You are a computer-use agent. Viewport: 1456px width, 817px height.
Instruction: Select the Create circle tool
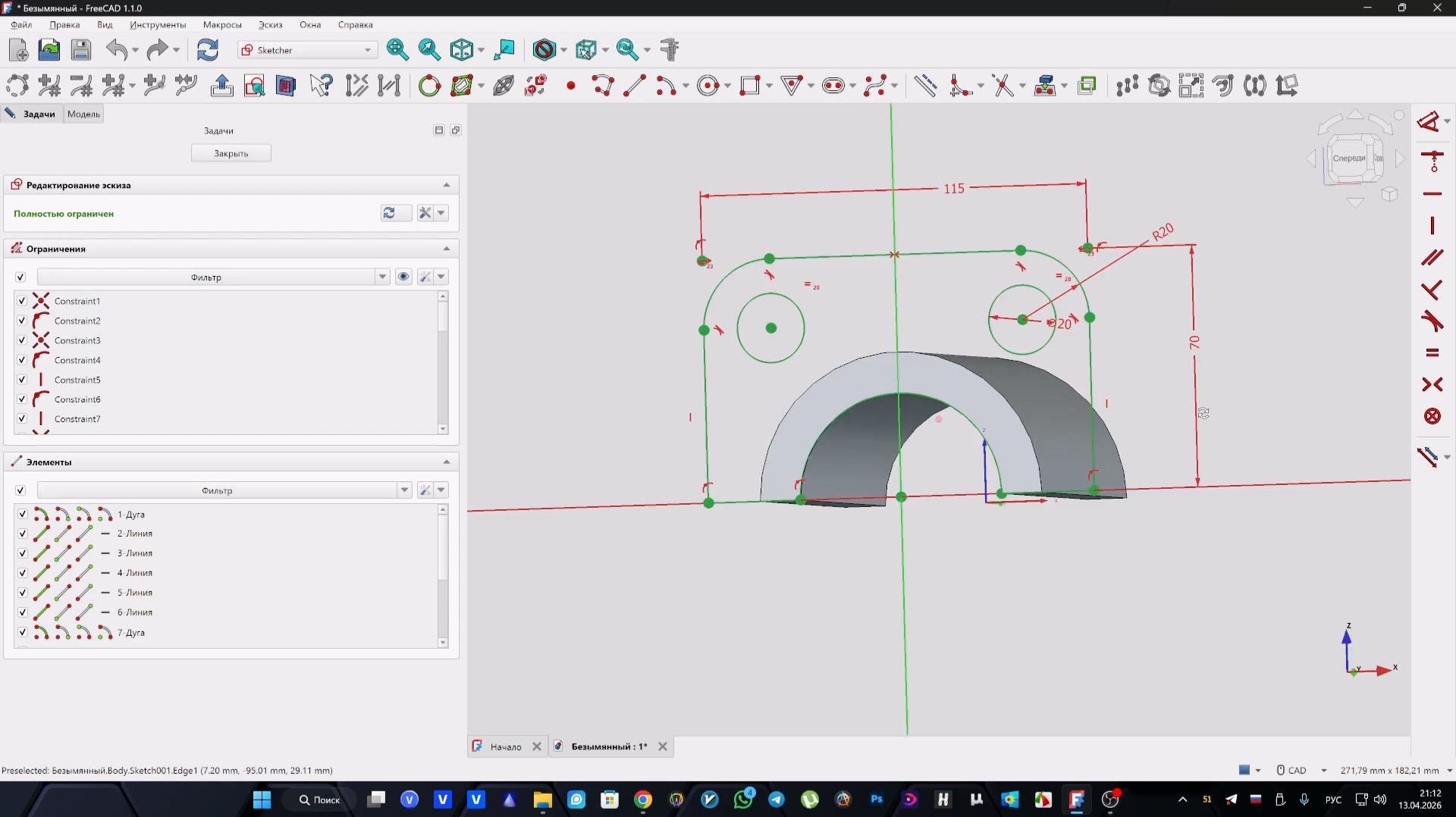click(x=709, y=86)
